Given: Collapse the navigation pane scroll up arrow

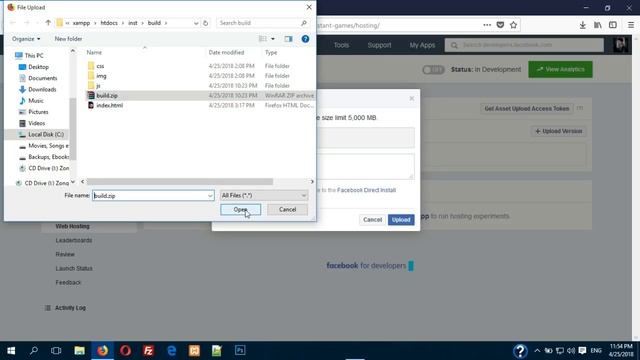Looking at the screenshot, I should pos(73,51).
